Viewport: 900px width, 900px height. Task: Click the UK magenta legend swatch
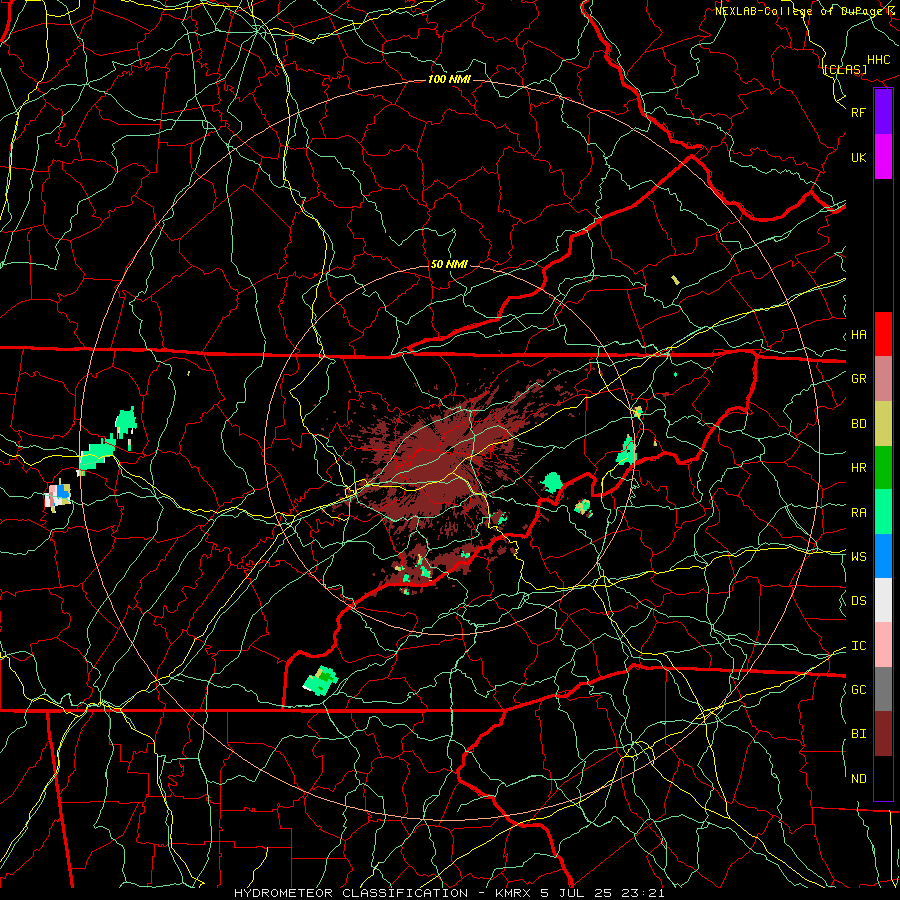tap(883, 157)
